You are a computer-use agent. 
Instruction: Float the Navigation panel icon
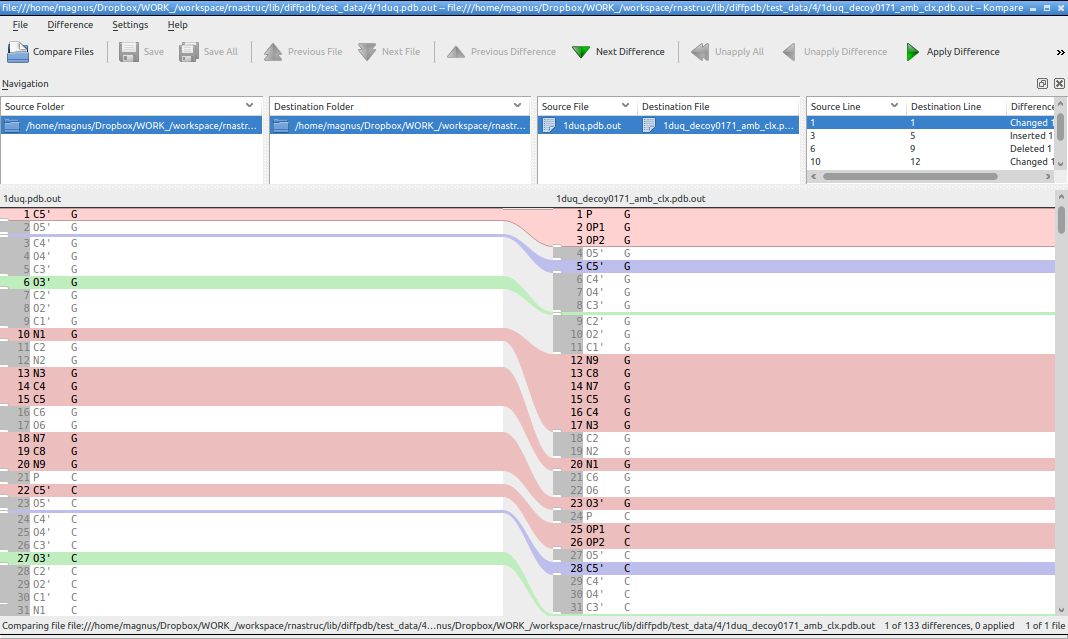(1042, 84)
